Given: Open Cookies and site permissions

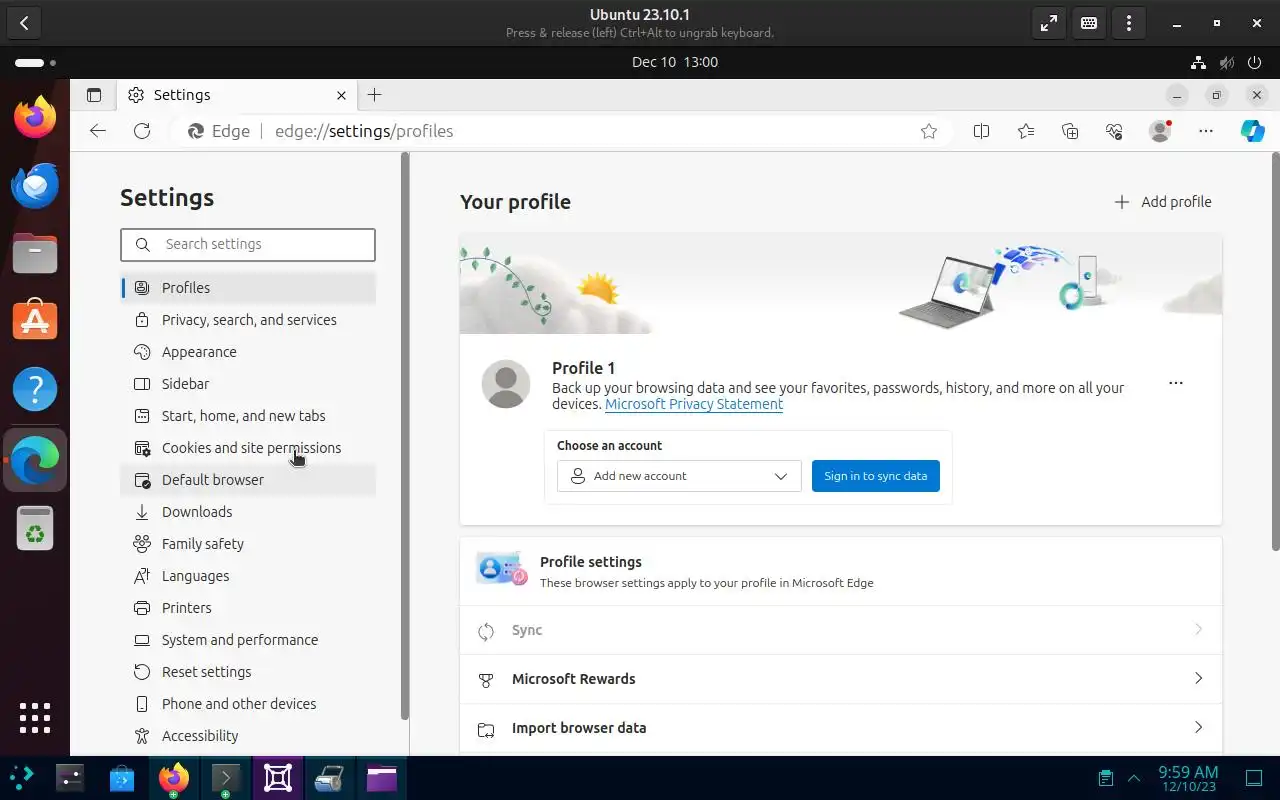Looking at the screenshot, I should pos(248,448).
